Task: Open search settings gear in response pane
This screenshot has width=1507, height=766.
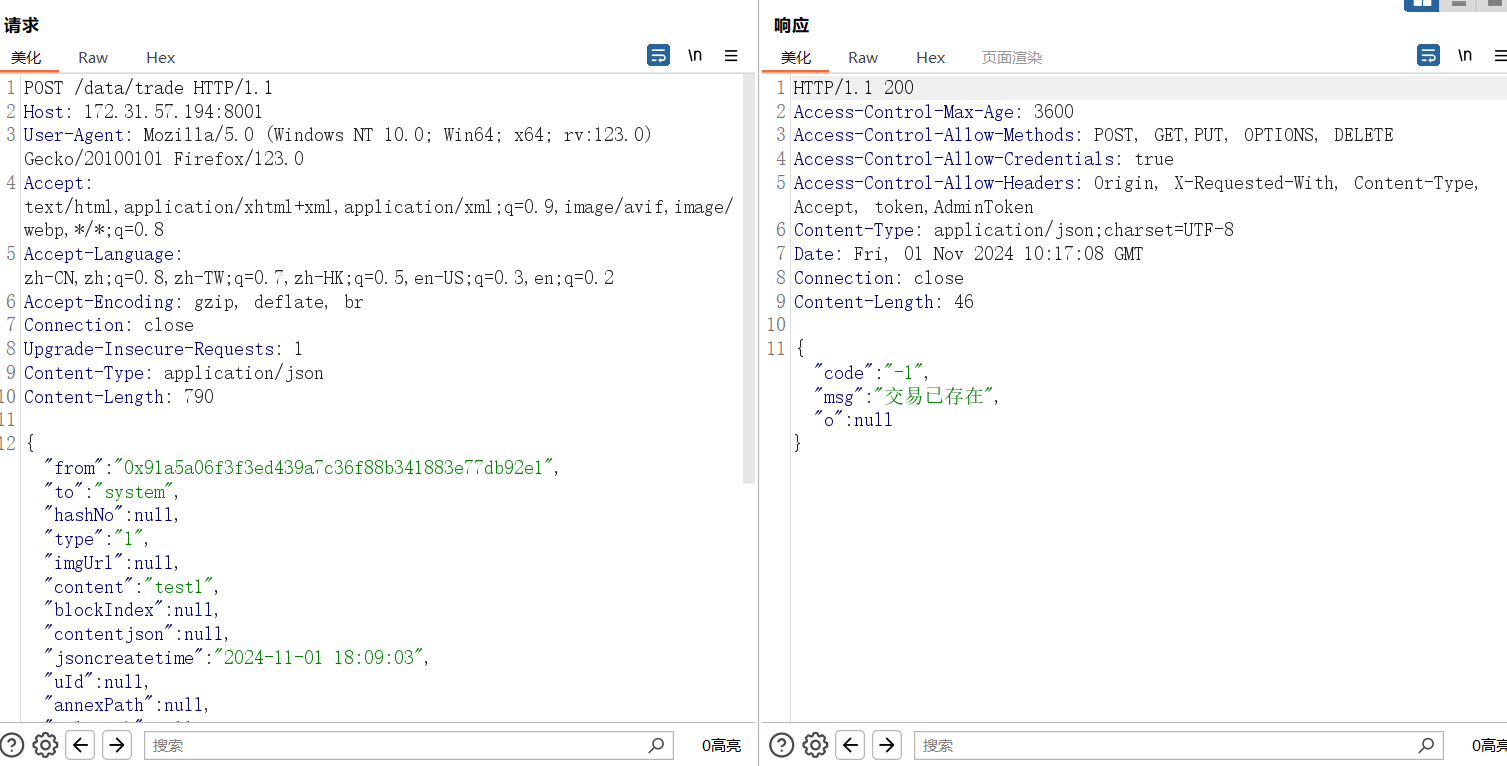Action: tap(815, 745)
